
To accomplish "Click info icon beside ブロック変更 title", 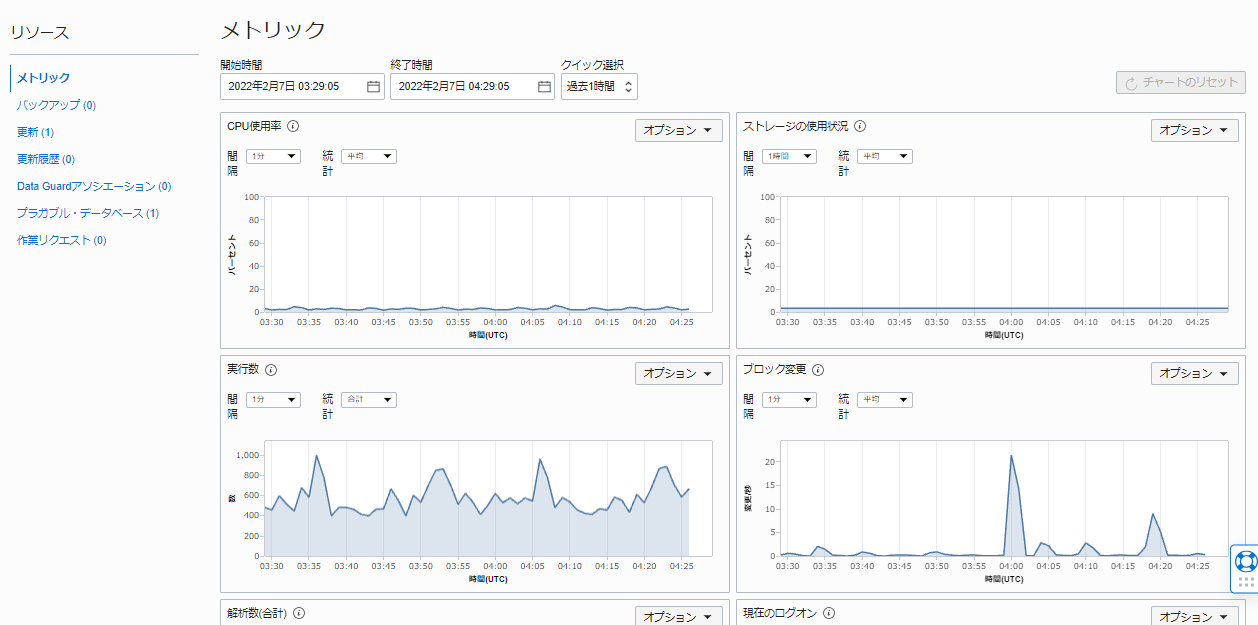I will [x=818, y=369].
